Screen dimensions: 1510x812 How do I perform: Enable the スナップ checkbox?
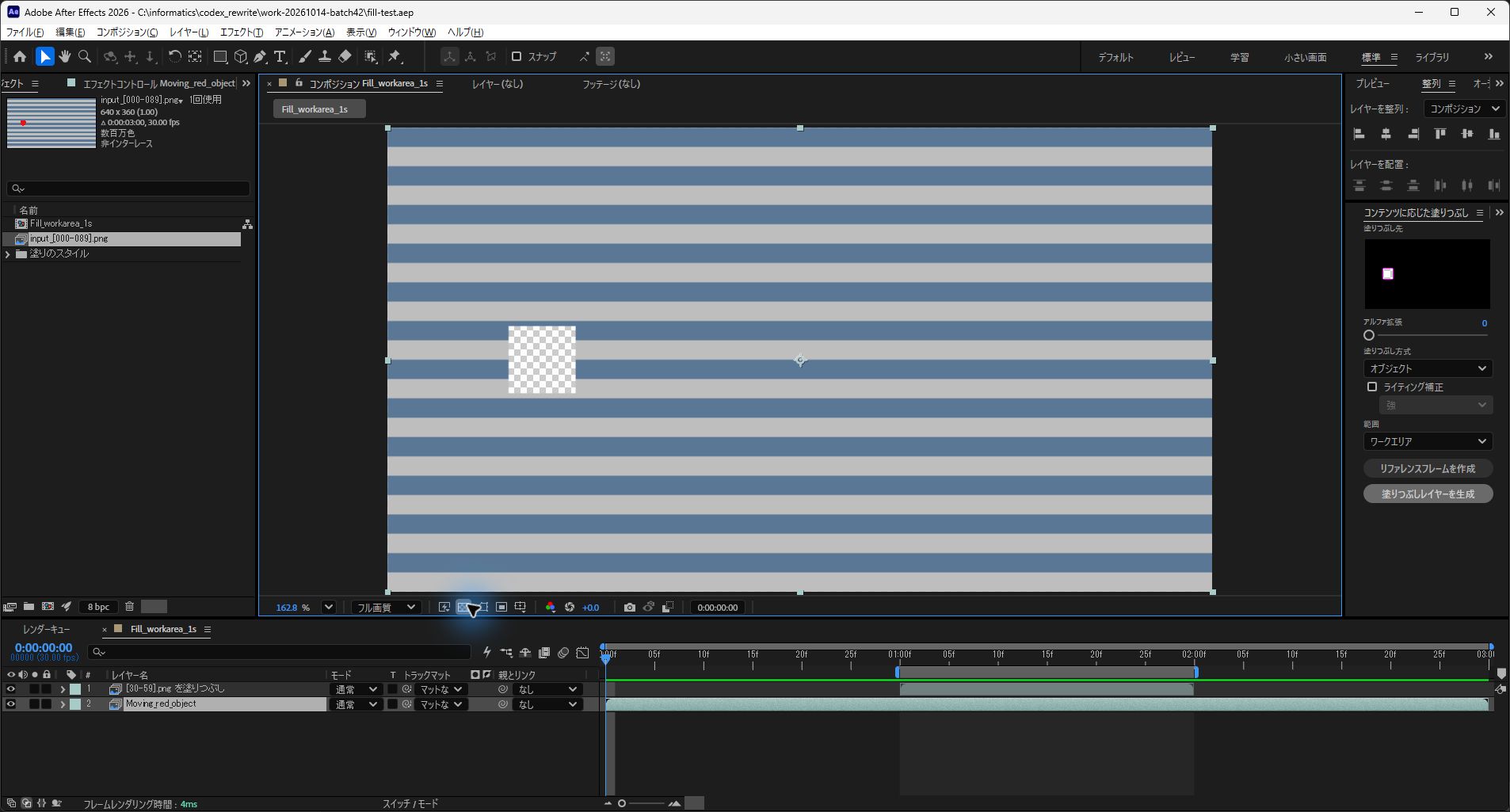(x=517, y=56)
